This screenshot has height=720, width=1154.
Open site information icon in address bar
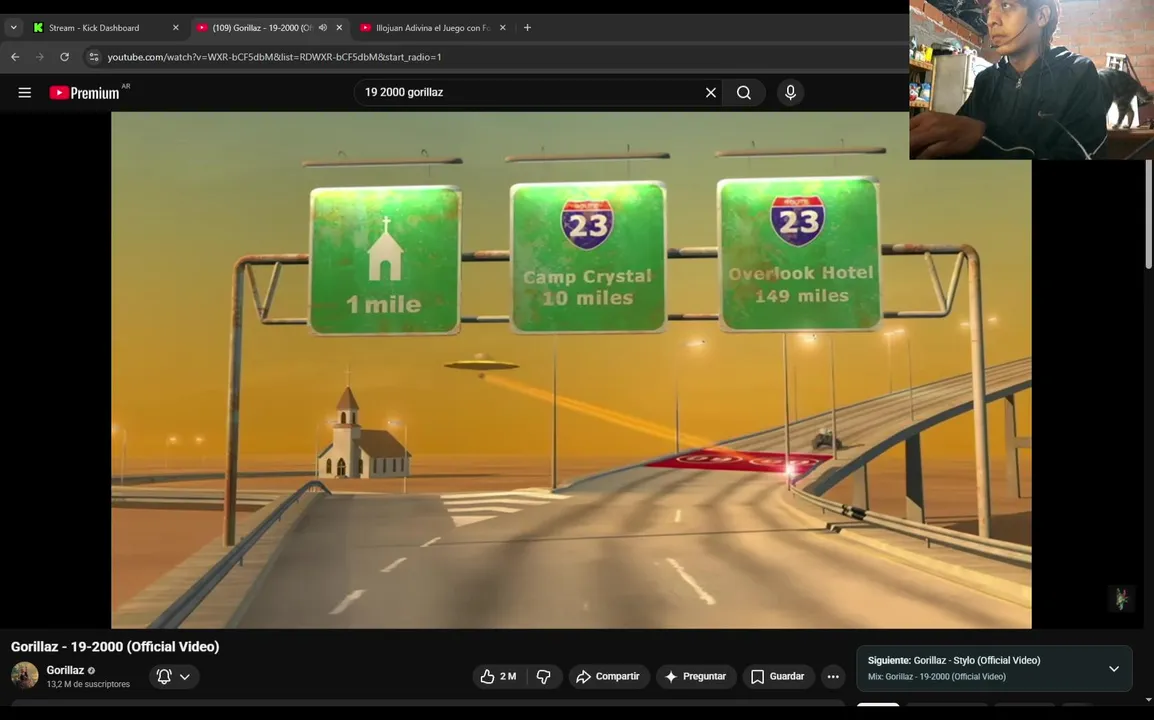pos(93,57)
